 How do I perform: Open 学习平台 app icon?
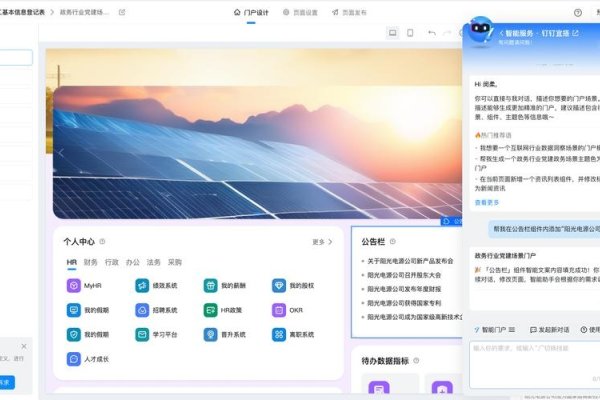tap(142, 335)
